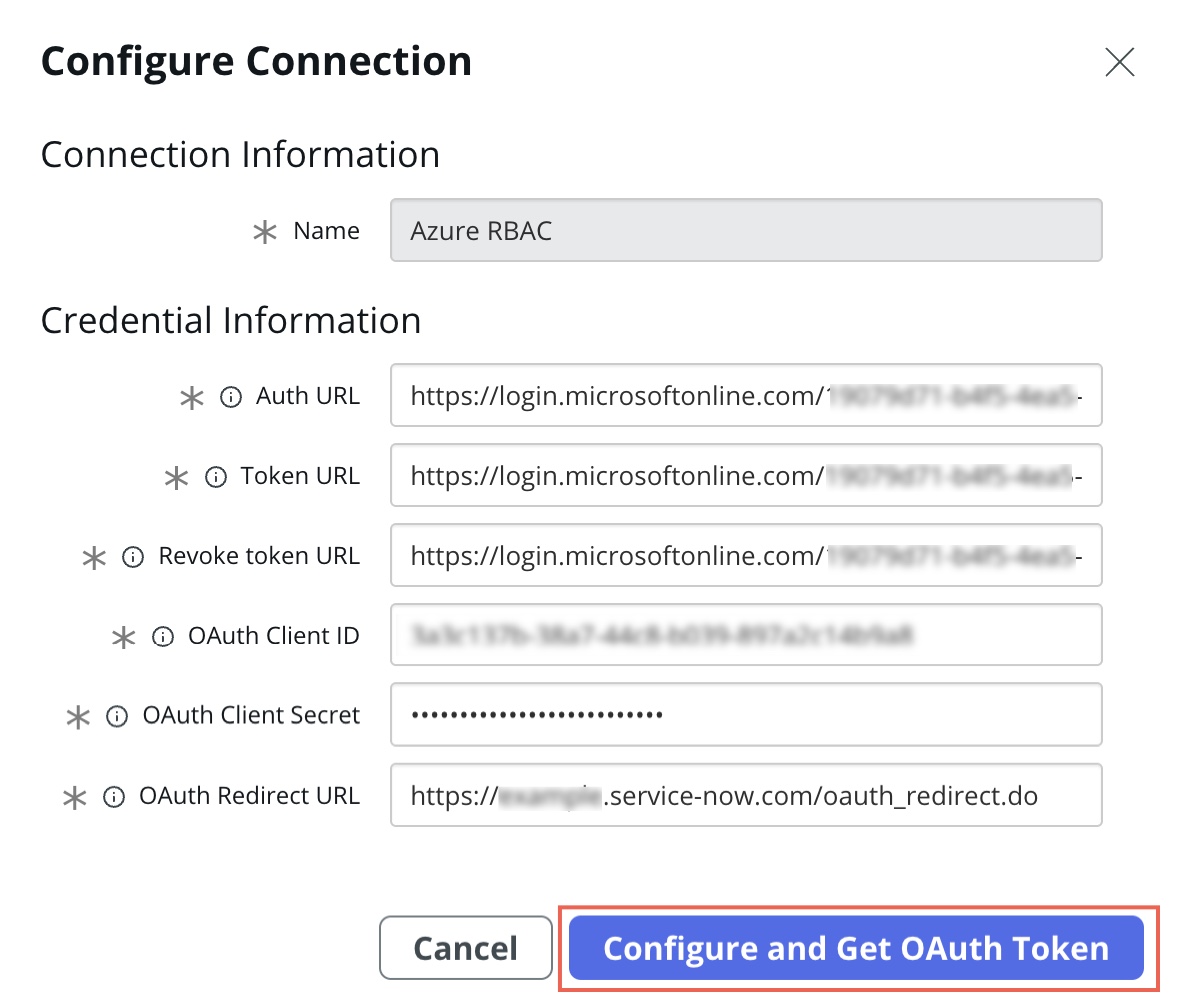The width and height of the screenshot is (1180, 998).
Task: Show info for OAuth Client Secret
Action: (117, 716)
